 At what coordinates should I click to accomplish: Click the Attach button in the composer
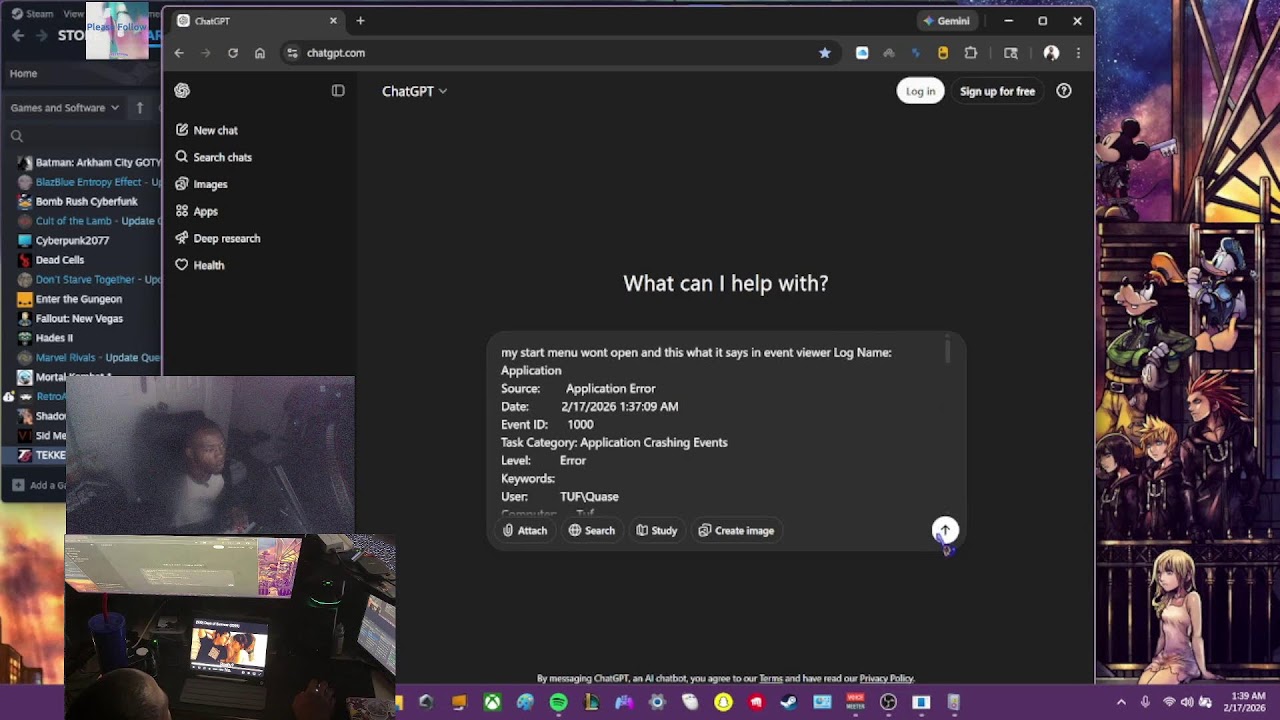(x=525, y=531)
